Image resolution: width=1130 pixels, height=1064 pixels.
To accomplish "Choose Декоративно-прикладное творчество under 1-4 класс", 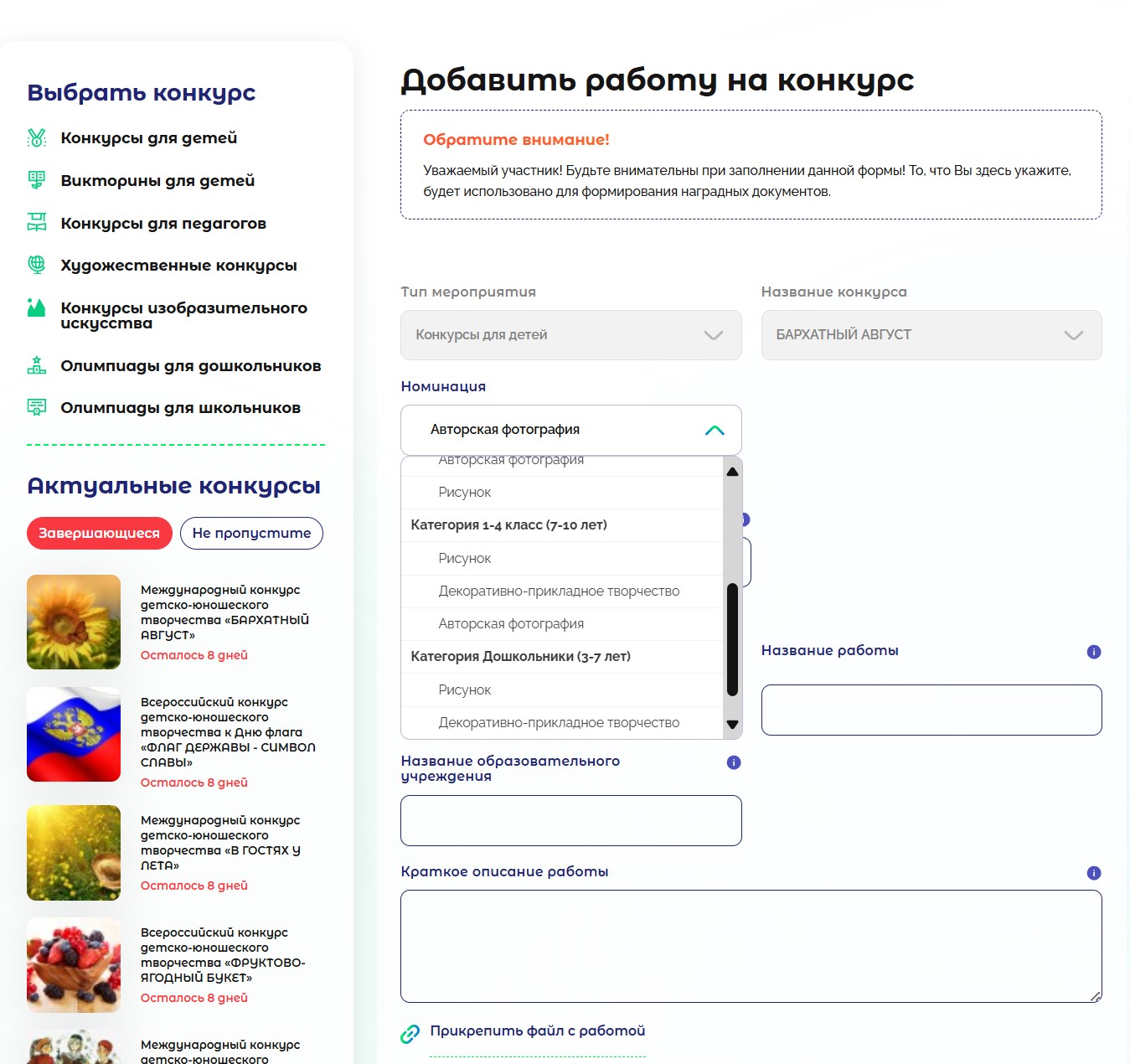I will click(559, 591).
